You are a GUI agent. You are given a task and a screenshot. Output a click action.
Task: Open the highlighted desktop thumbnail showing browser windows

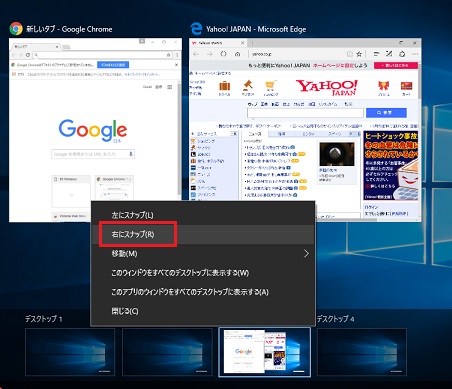point(264,352)
